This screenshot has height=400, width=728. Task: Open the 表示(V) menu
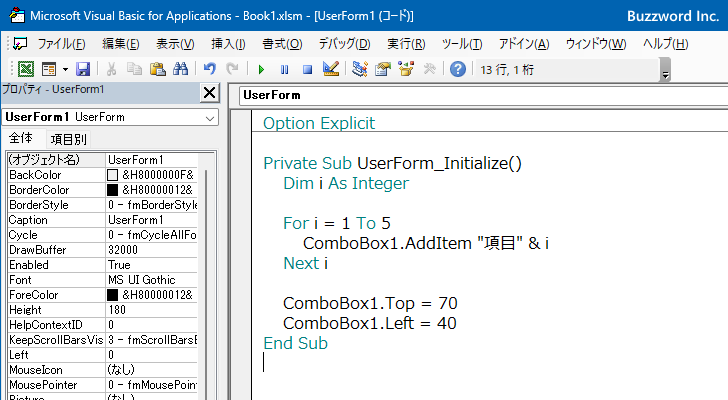pyautogui.click(x=175, y=44)
